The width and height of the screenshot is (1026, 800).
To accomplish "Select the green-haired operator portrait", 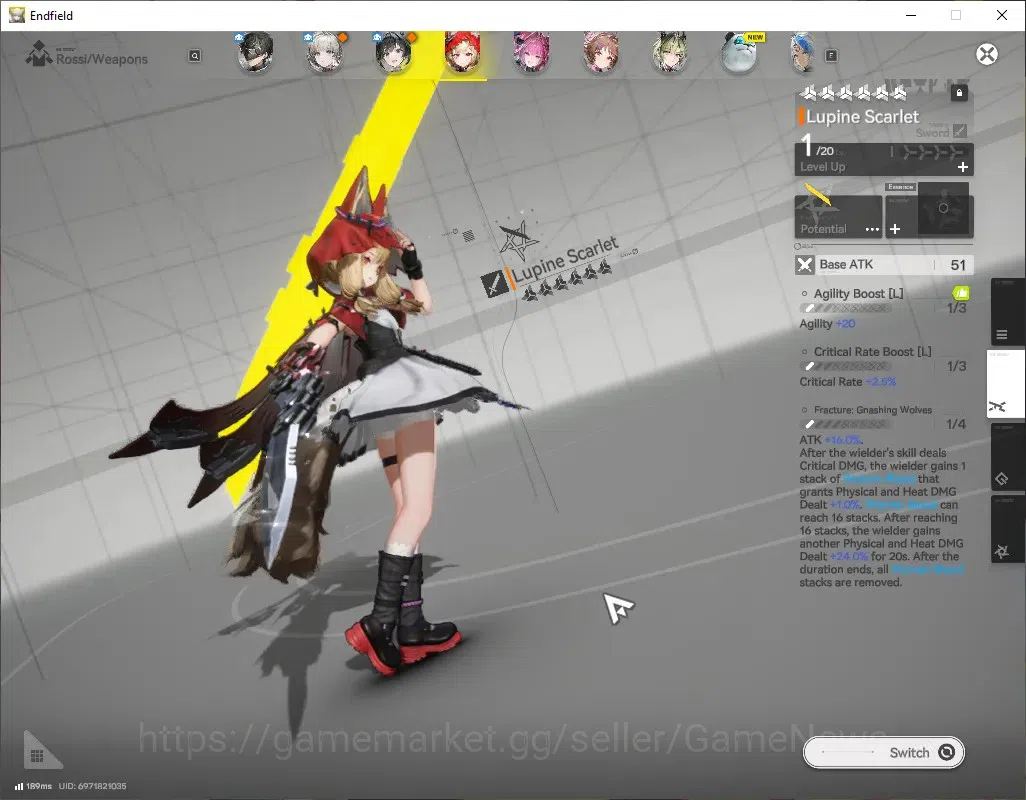I will pos(669,52).
